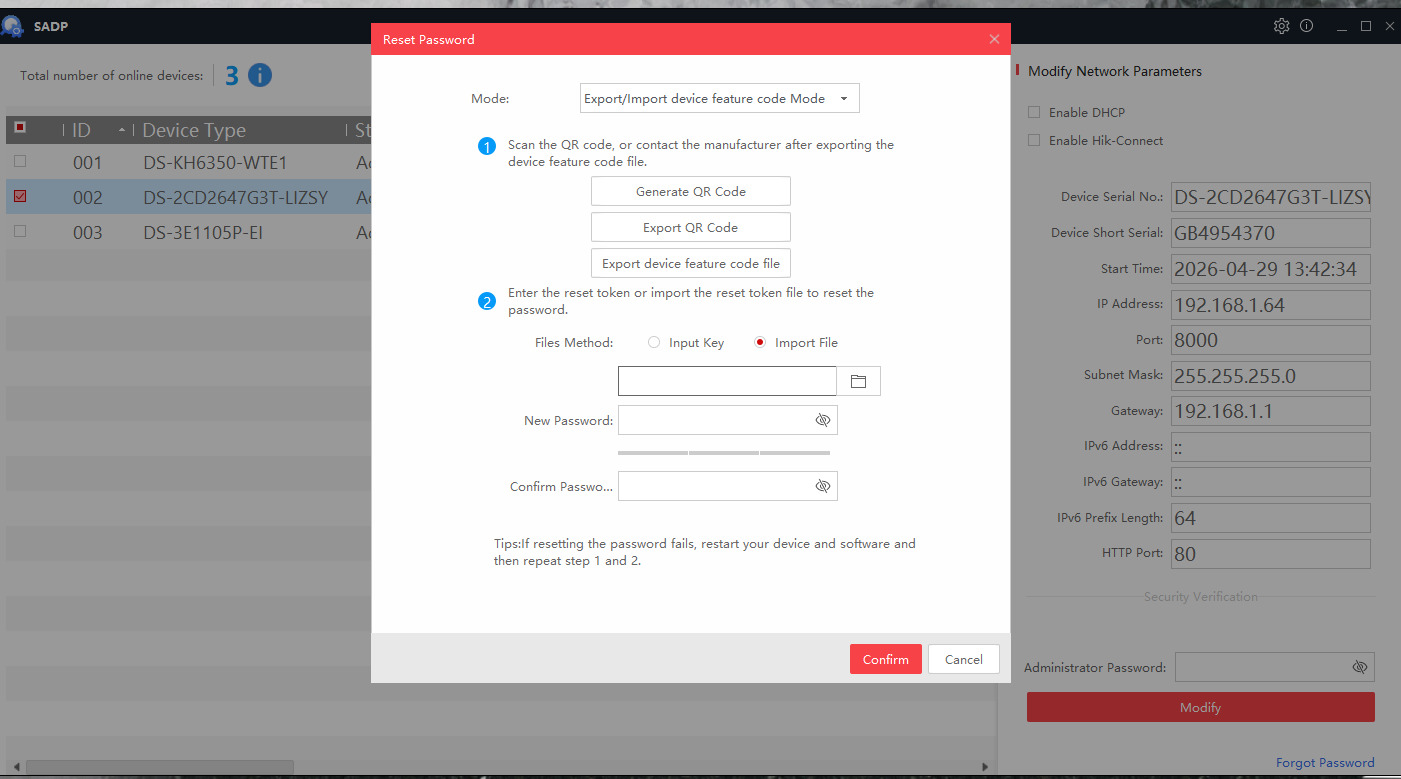Screen dimensions: 1401x779
Task: Click the "Total number of online devices" label
Action: (111, 75)
